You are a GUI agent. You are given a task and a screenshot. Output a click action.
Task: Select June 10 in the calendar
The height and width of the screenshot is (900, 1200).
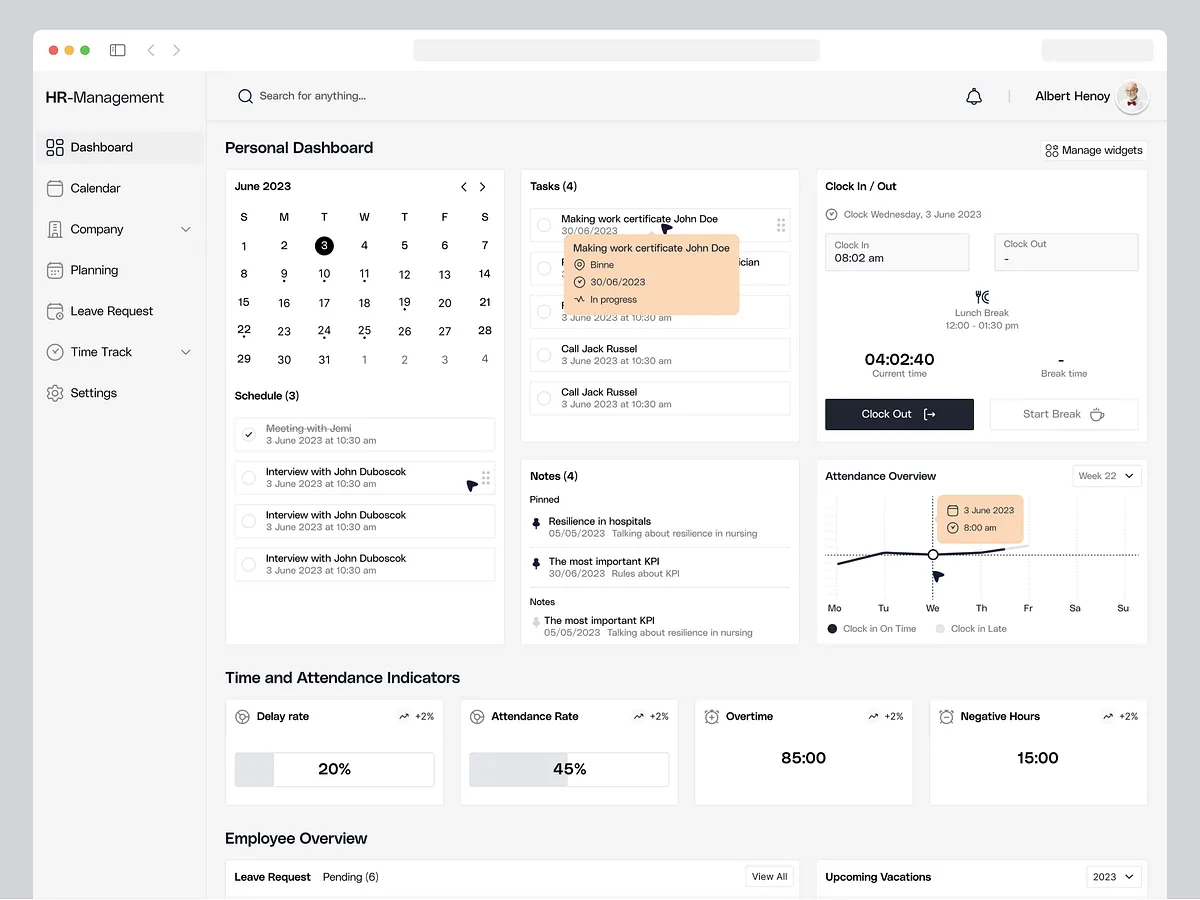324,274
